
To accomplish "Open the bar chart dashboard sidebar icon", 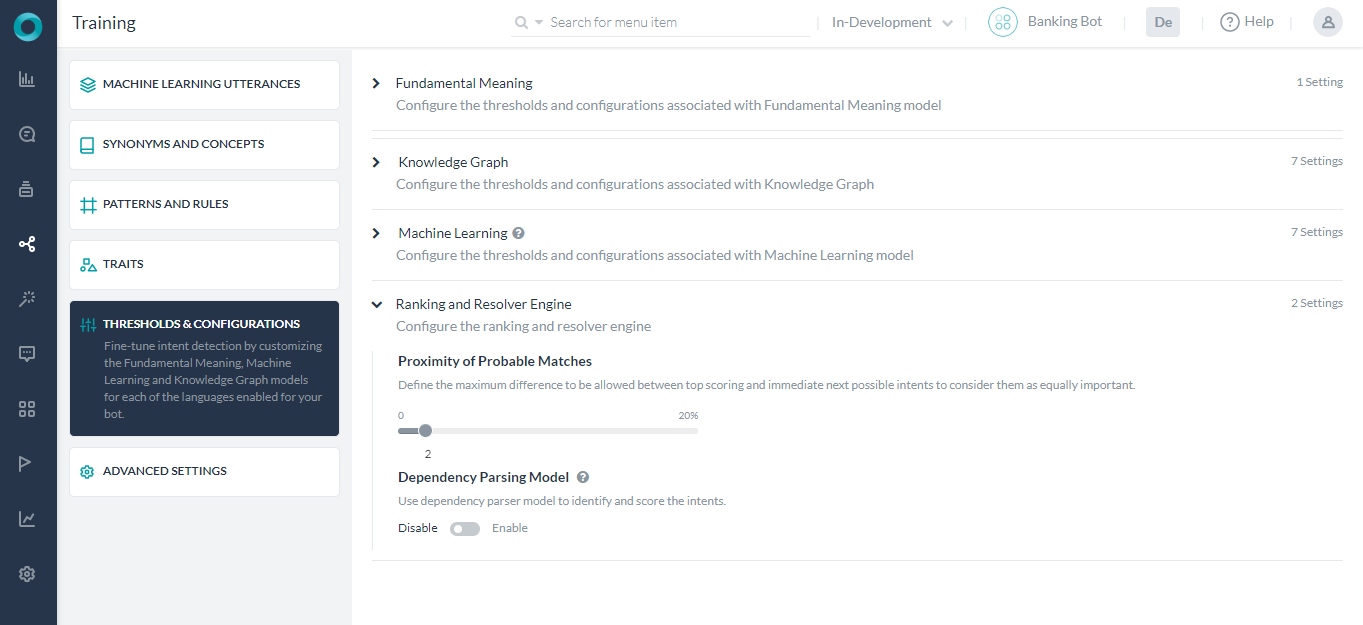I will point(27,79).
